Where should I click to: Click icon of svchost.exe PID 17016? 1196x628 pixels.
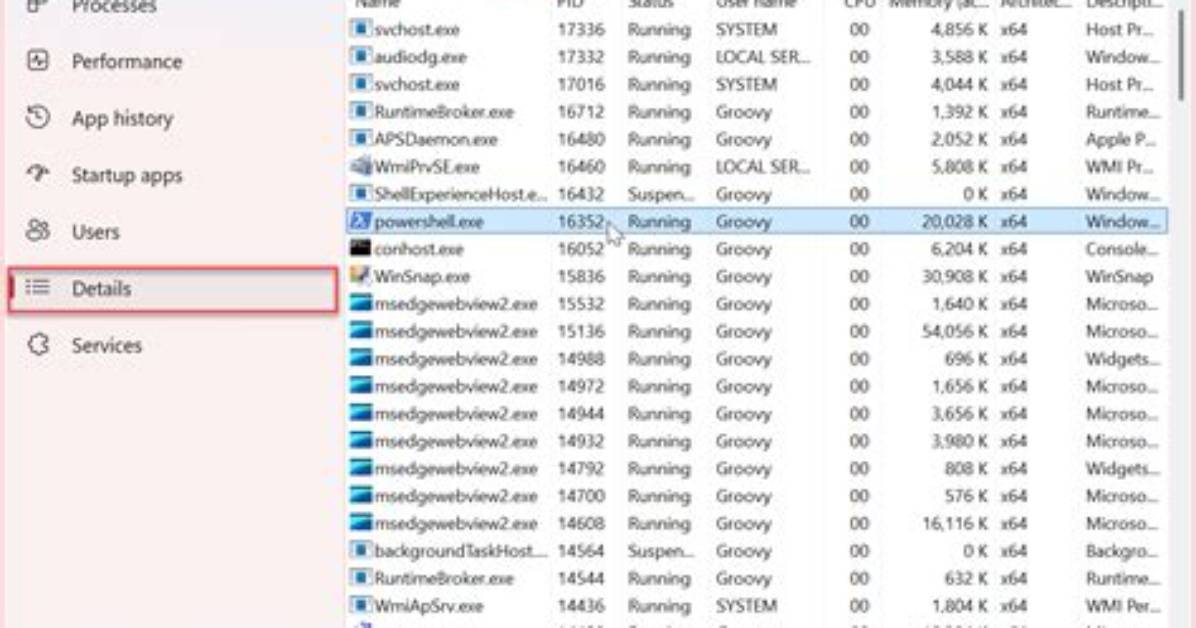360,83
